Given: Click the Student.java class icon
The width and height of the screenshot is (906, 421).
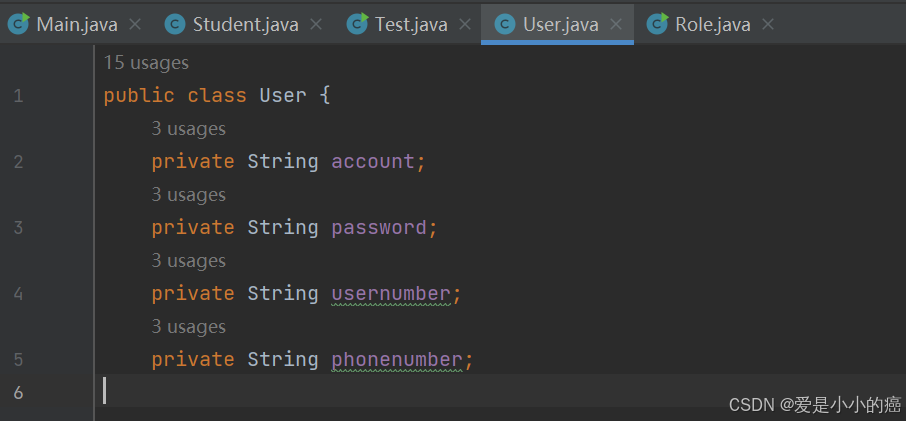Looking at the screenshot, I should tap(175, 24).
